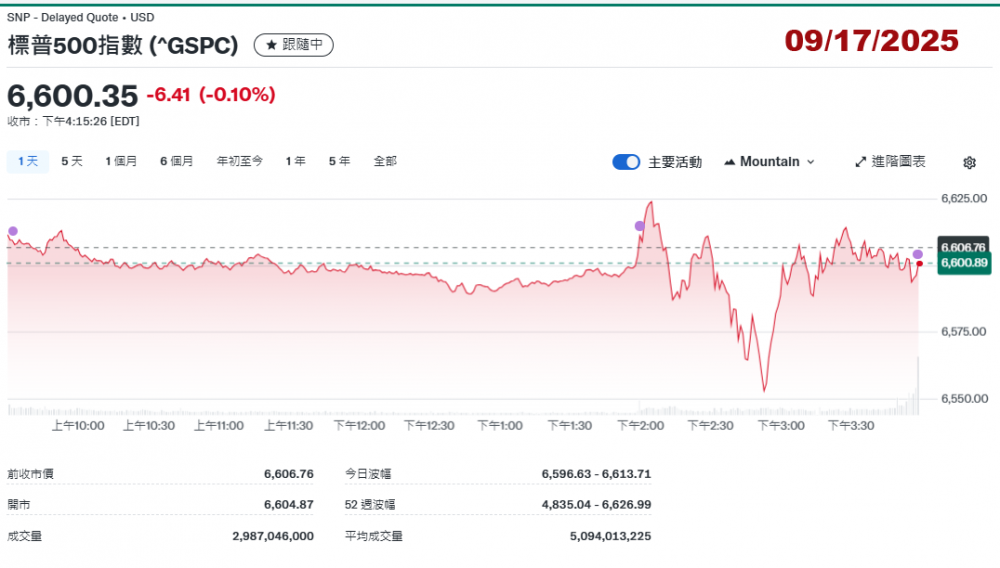Select the 1天 time range tab
Screen dimensions: 1000x568
click(x=27, y=161)
